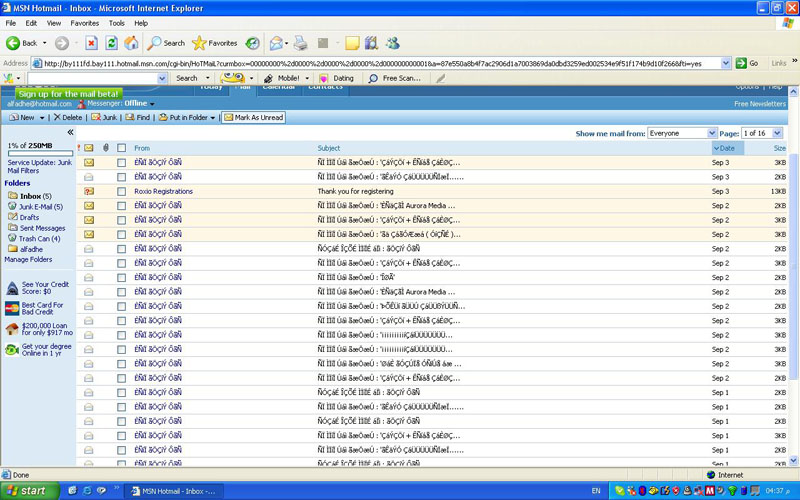Click the IE Forward arrow button

[x=62, y=43]
